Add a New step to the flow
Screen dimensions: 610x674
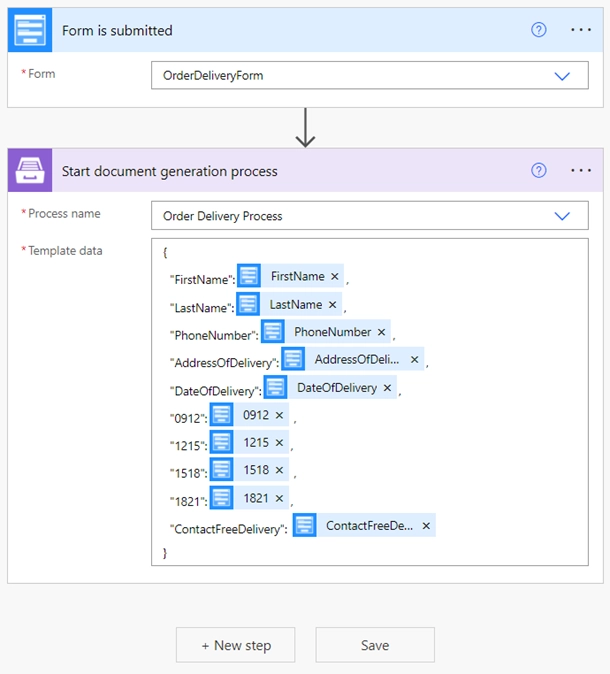pyautogui.click(x=236, y=645)
